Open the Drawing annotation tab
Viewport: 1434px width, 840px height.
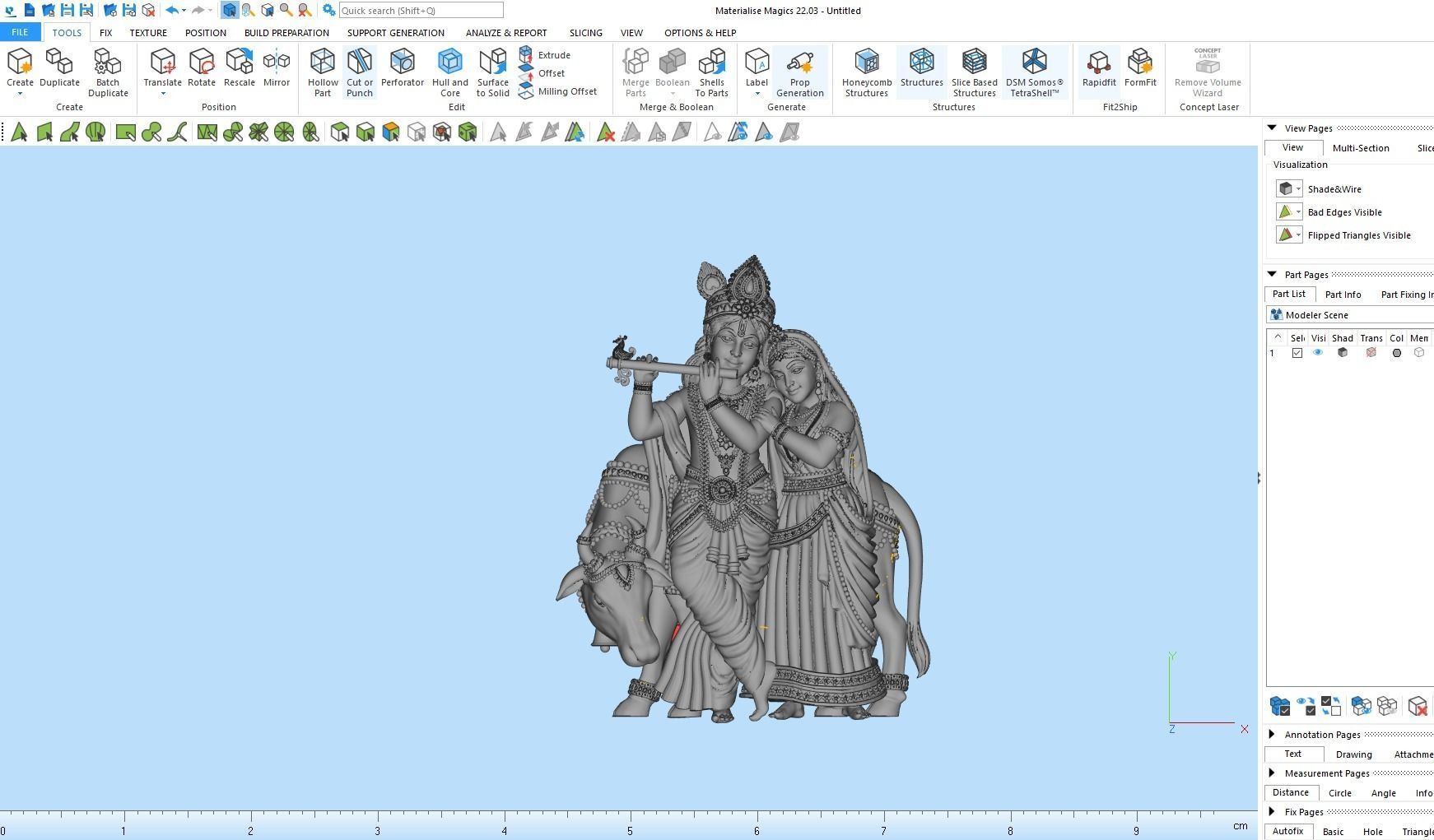1354,754
